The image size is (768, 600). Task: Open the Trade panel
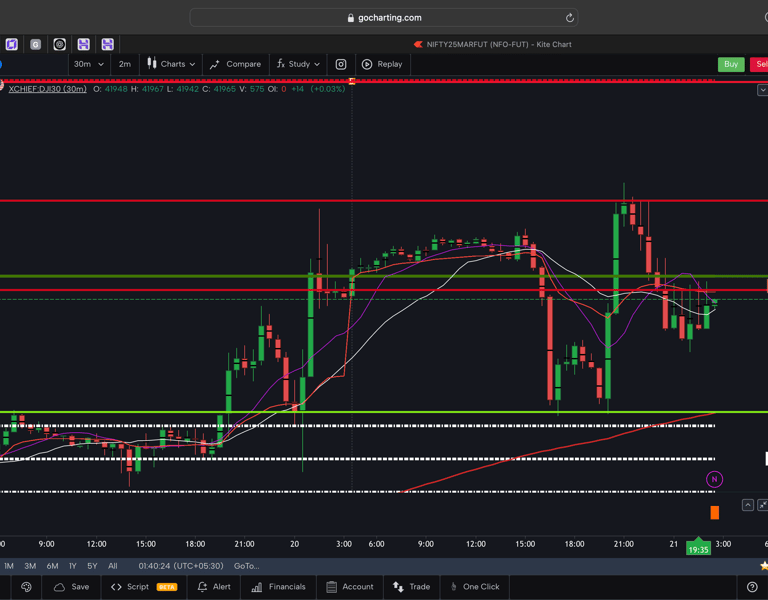pyautogui.click(x=411, y=587)
